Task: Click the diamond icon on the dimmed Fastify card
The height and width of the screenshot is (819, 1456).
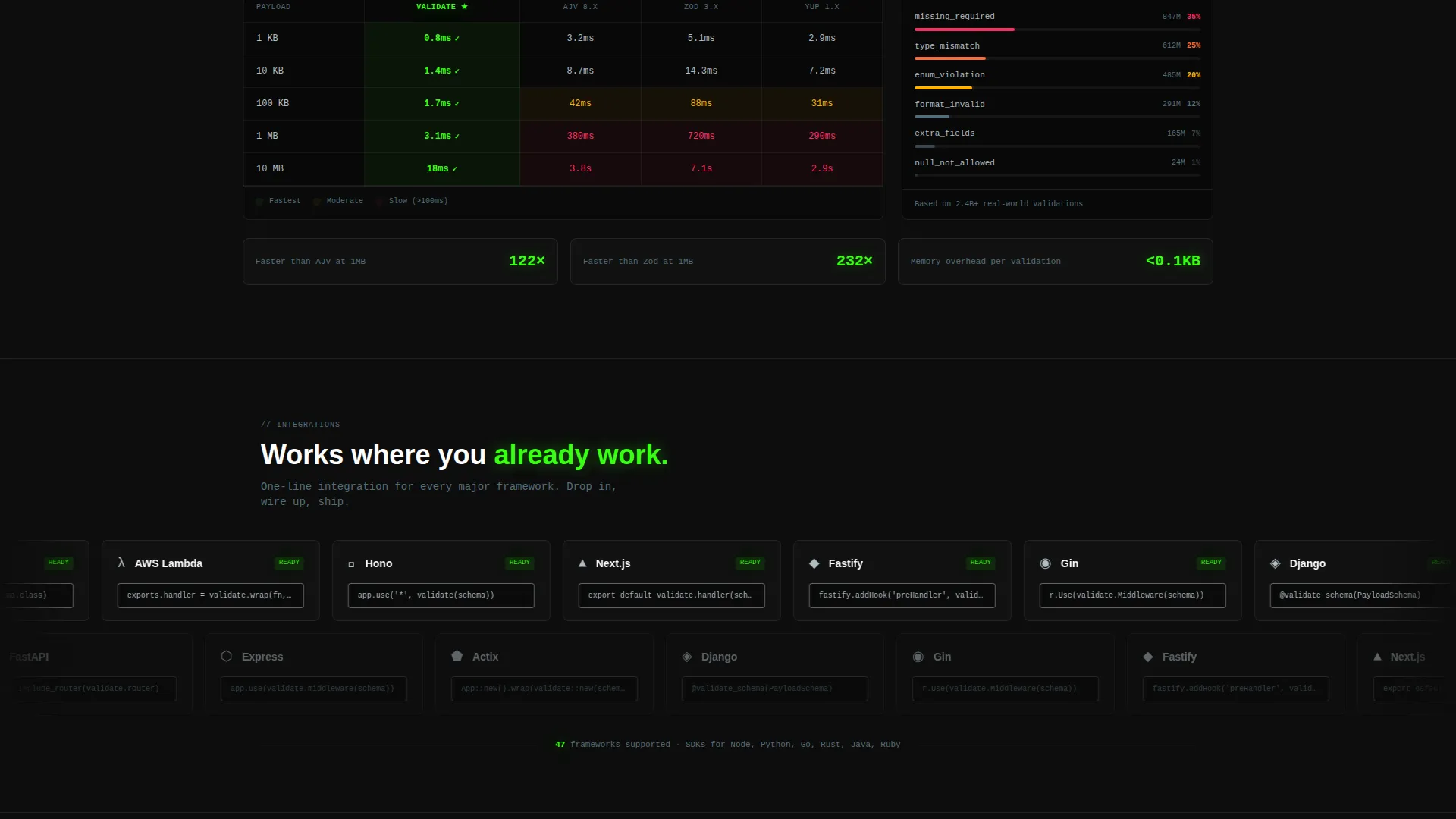Action: [1147, 657]
